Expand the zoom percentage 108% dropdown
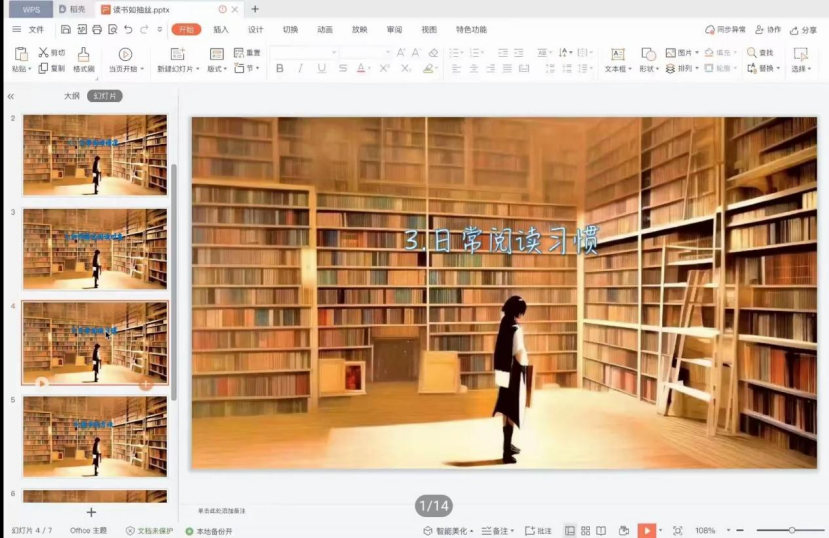829x538 pixels. (728, 530)
